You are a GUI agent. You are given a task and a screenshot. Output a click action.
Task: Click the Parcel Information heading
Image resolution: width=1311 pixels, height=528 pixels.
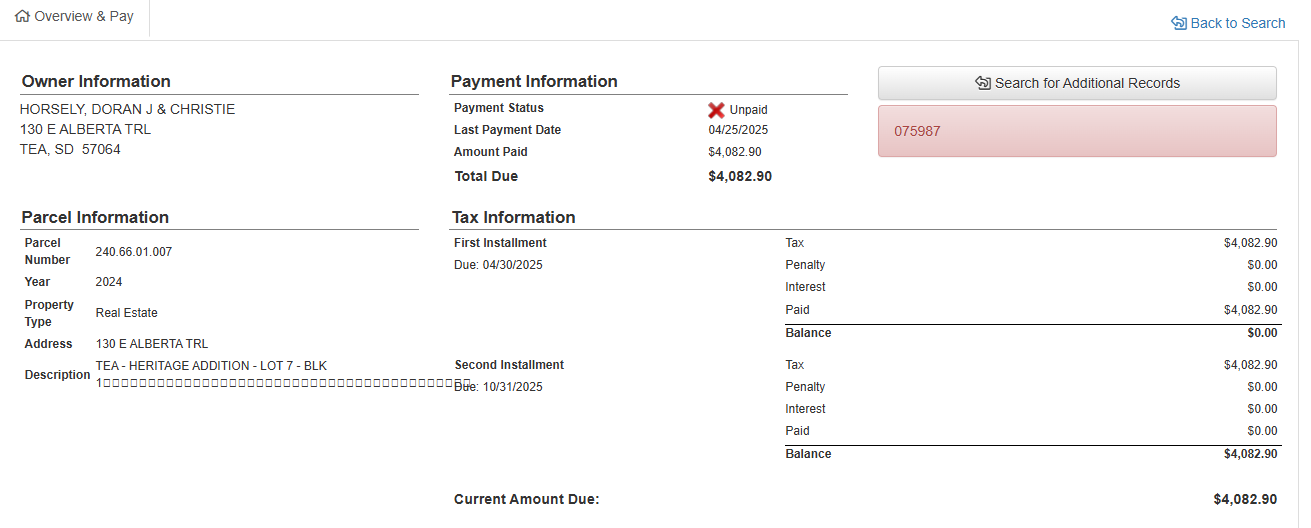tap(95, 218)
